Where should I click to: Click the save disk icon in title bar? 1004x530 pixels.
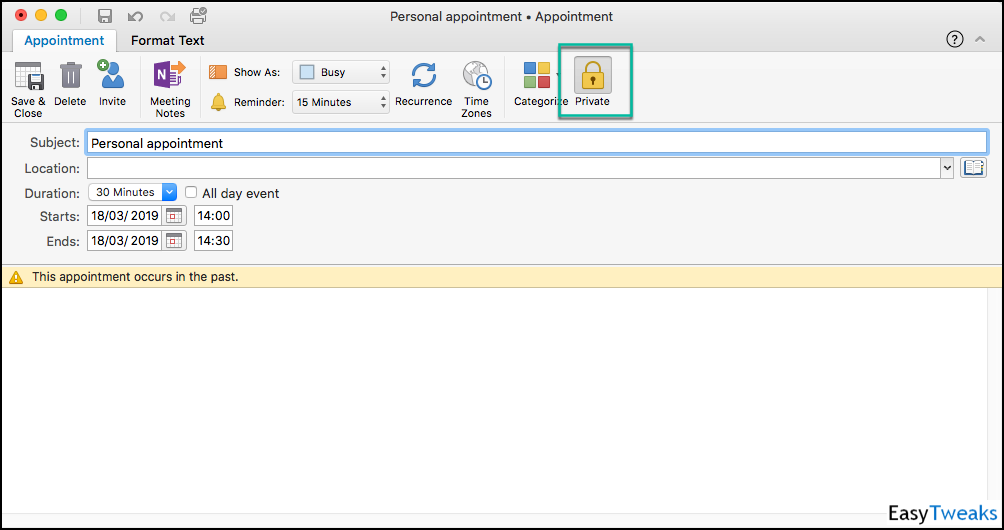(x=105, y=16)
